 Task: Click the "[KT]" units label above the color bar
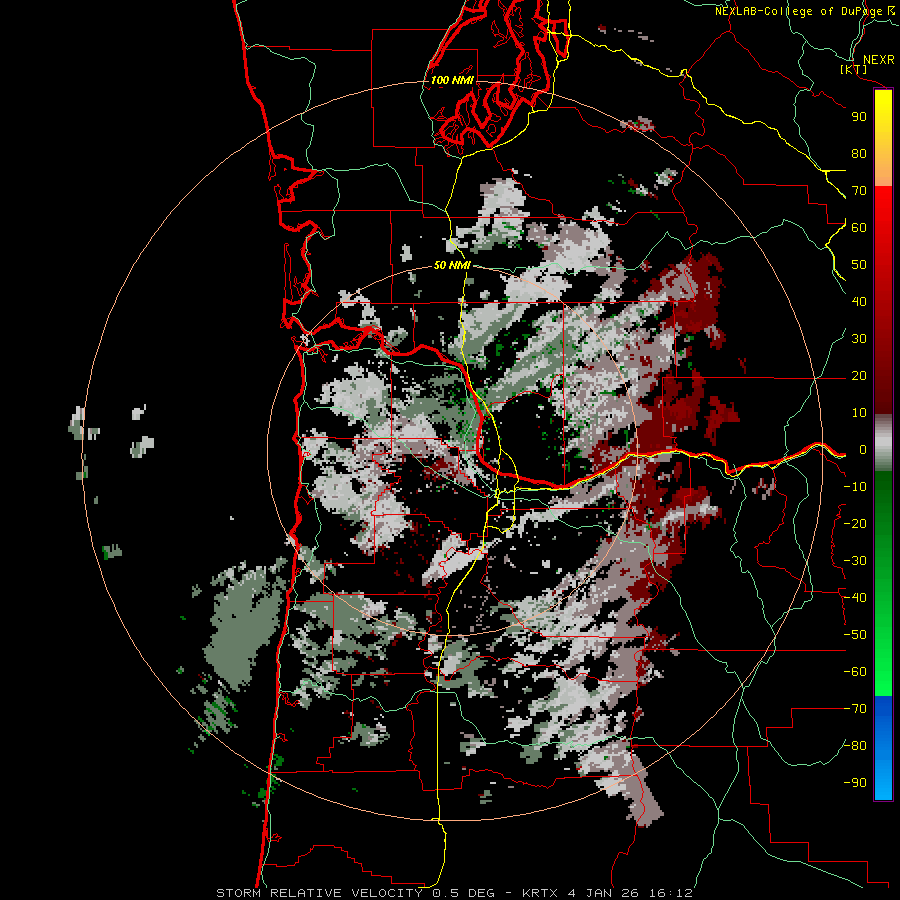pos(854,69)
